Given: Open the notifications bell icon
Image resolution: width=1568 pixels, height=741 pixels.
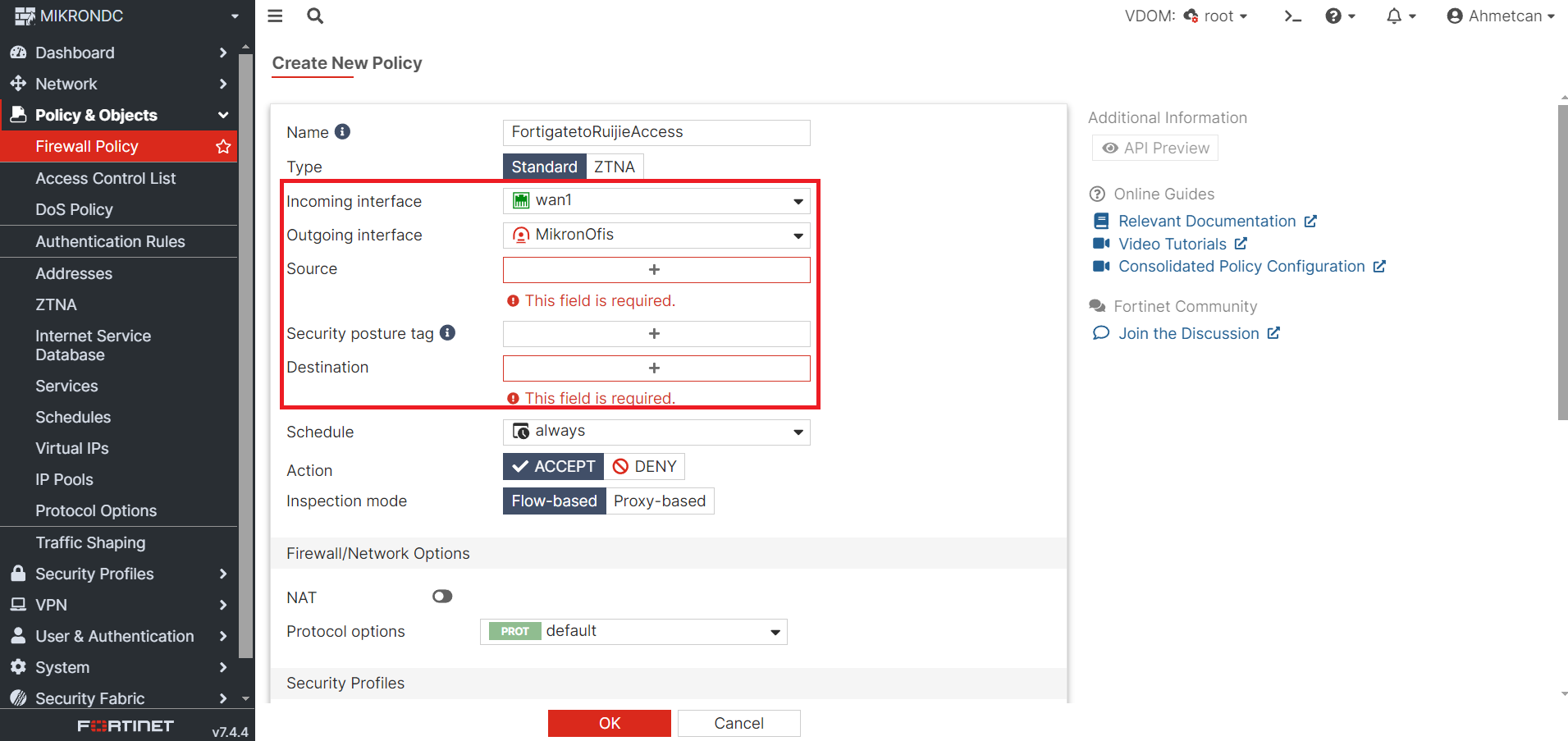Looking at the screenshot, I should [1401, 16].
